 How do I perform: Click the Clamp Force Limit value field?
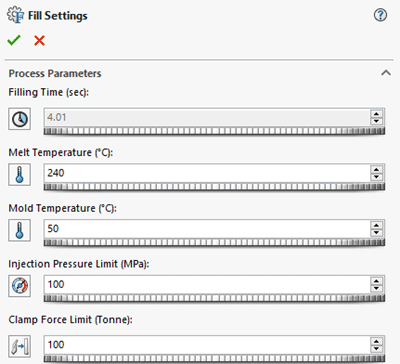click(x=207, y=345)
